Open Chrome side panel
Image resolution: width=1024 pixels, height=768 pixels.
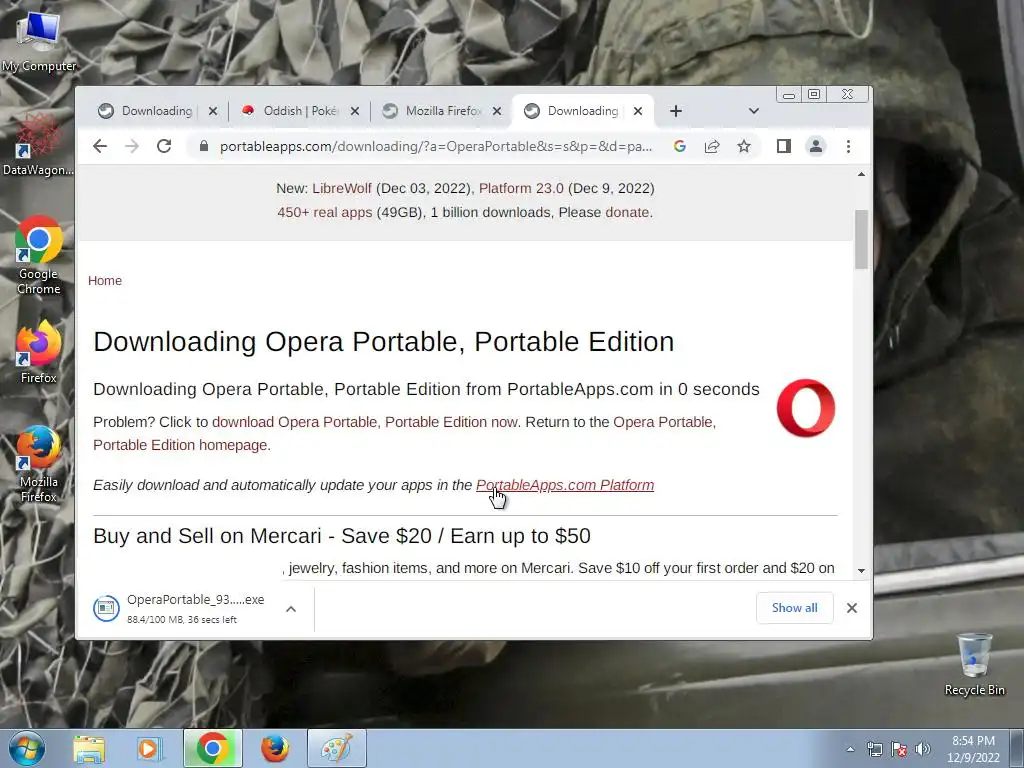[x=784, y=146]
